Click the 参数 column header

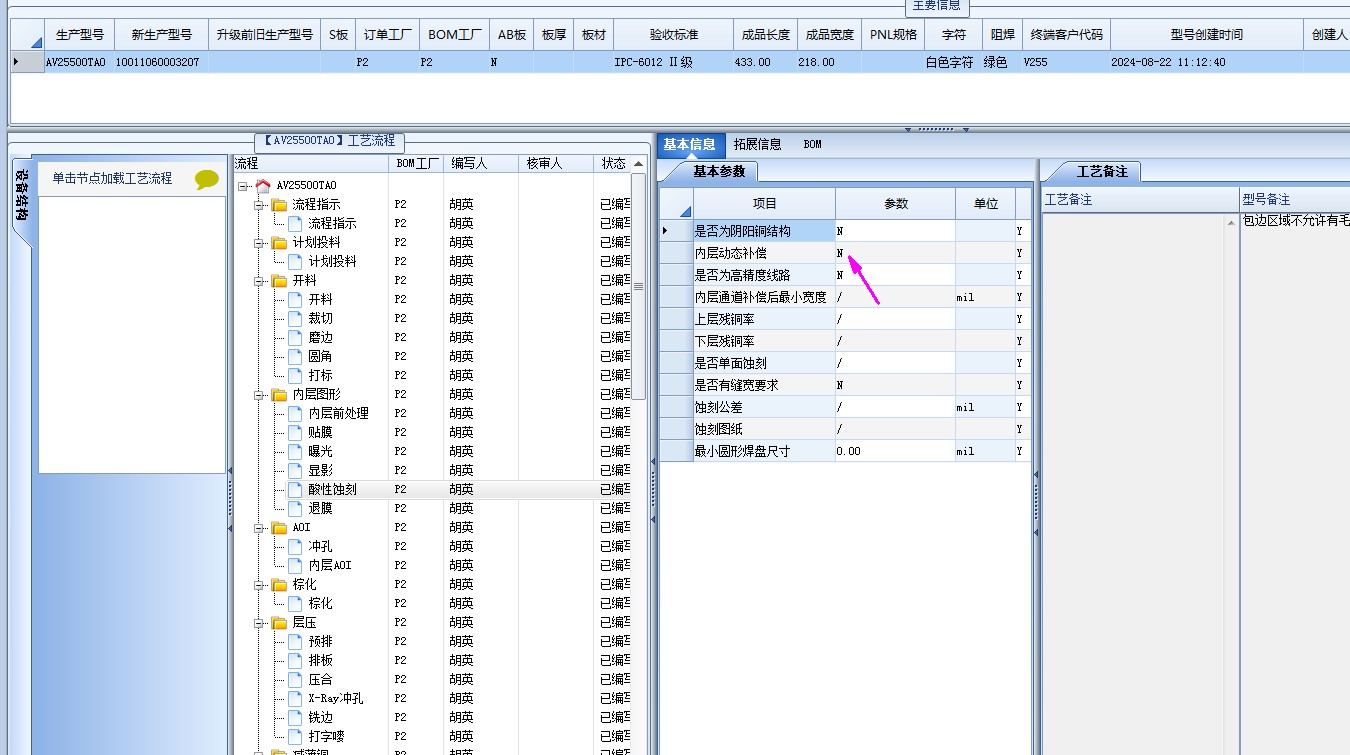point(895,203)
